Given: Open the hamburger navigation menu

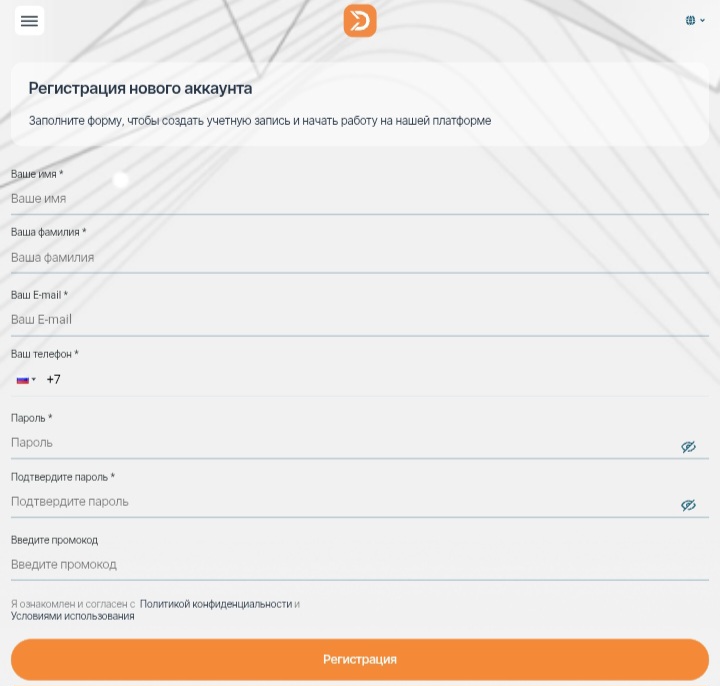Looking at the screenshot, I should point(29,21).
